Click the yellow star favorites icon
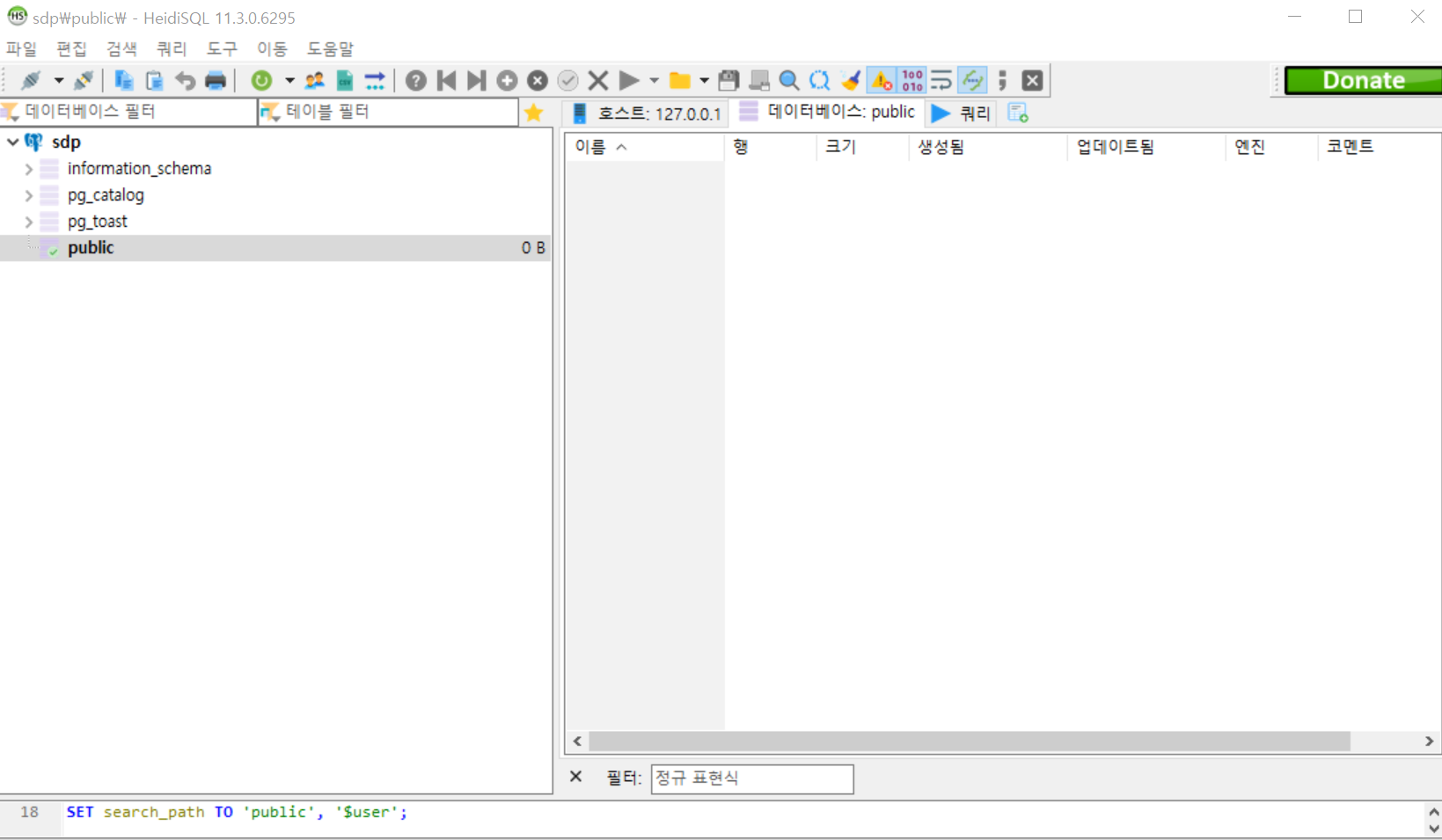The height and width of the screenshot is (840, 1442). pyautogui.click(x=534, y=113)
